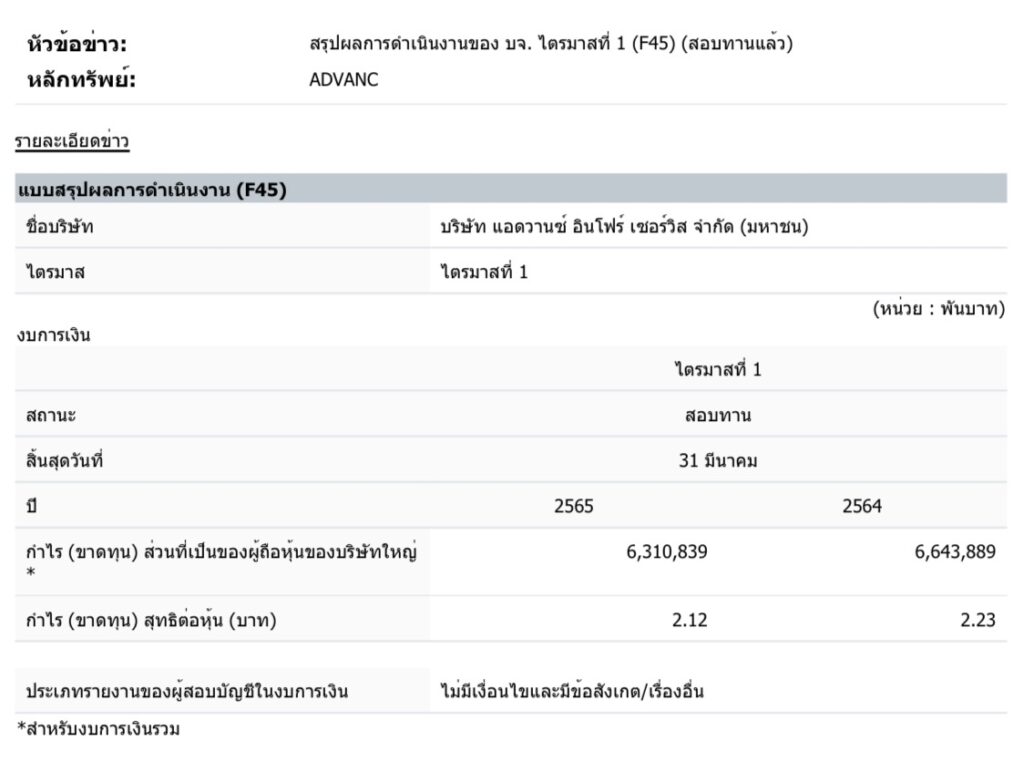Click the ADVANC security symbol
This screenshot has height=762, width=1024.
coord(344,80)
